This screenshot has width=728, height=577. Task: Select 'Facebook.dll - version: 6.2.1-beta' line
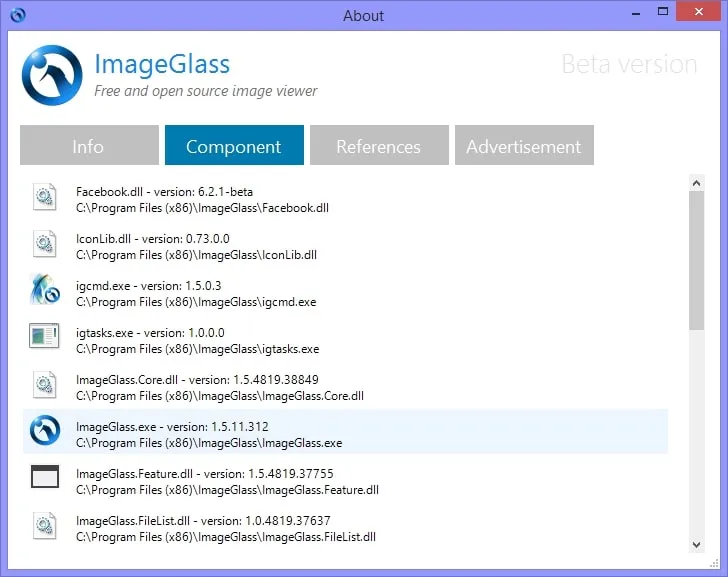pos(164,192)
